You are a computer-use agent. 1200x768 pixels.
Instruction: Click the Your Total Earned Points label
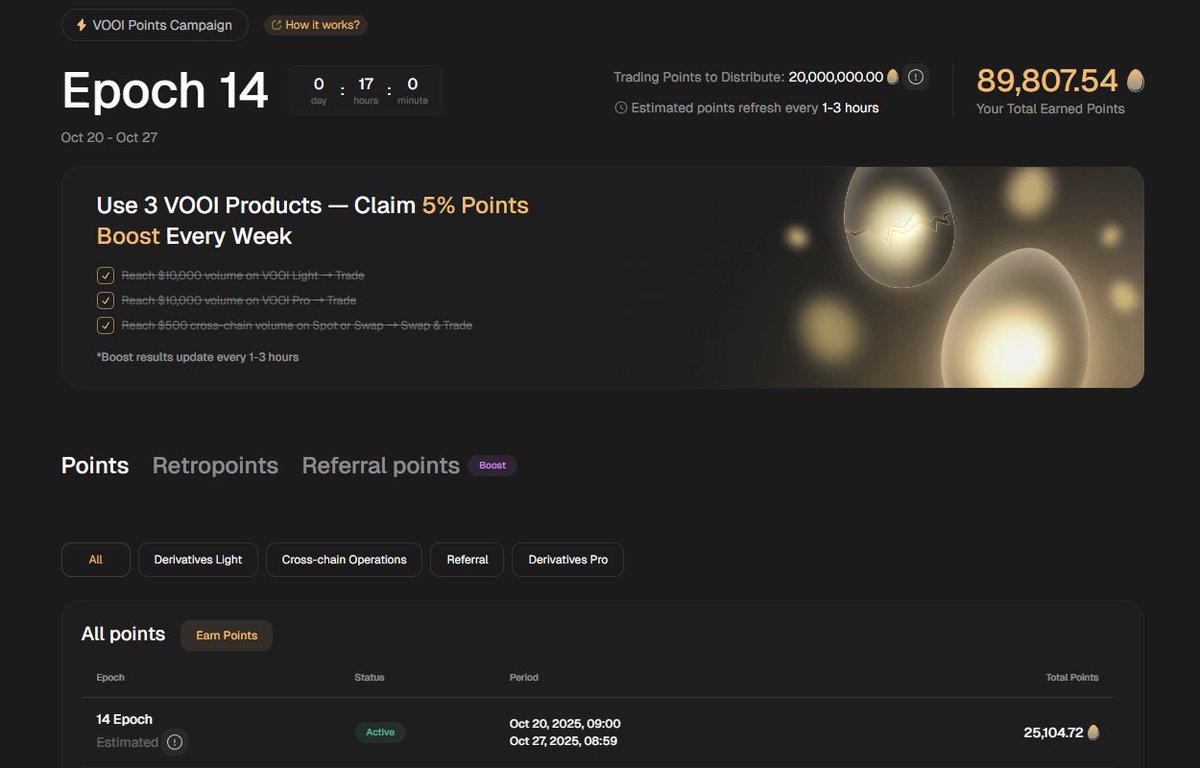click(x=1050, y=108)
